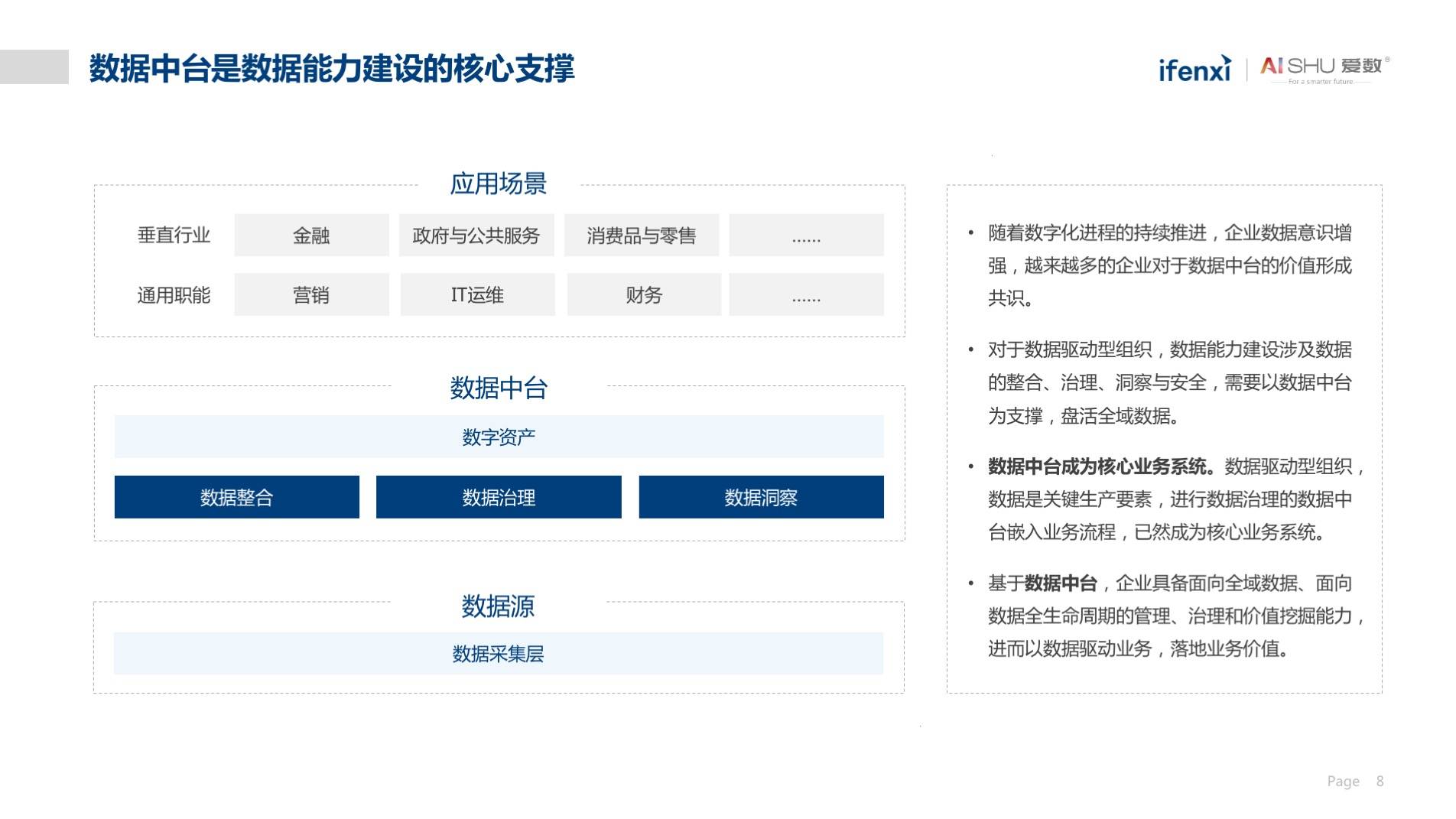Screen dimensions: 1456x819
Task: Click the 数据治理 dark blue block
Action: (x=499, y=497)
